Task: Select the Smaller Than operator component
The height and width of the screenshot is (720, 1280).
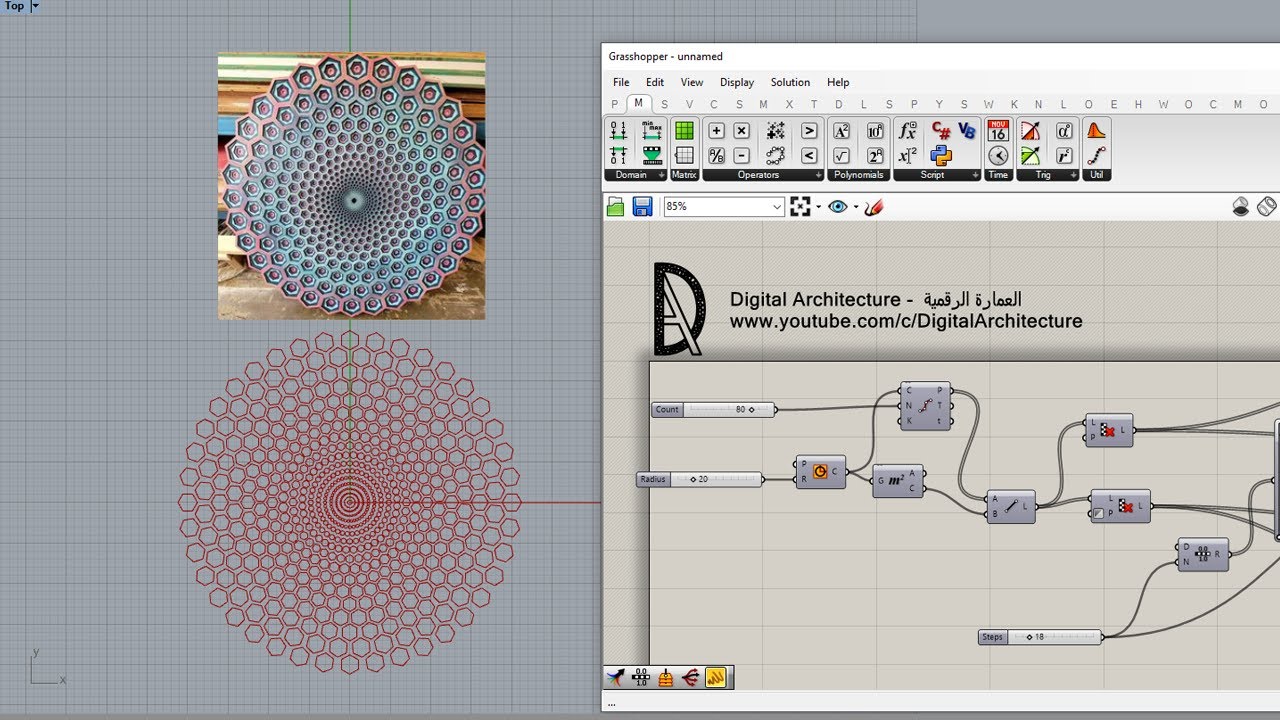Action: (809, 156)
